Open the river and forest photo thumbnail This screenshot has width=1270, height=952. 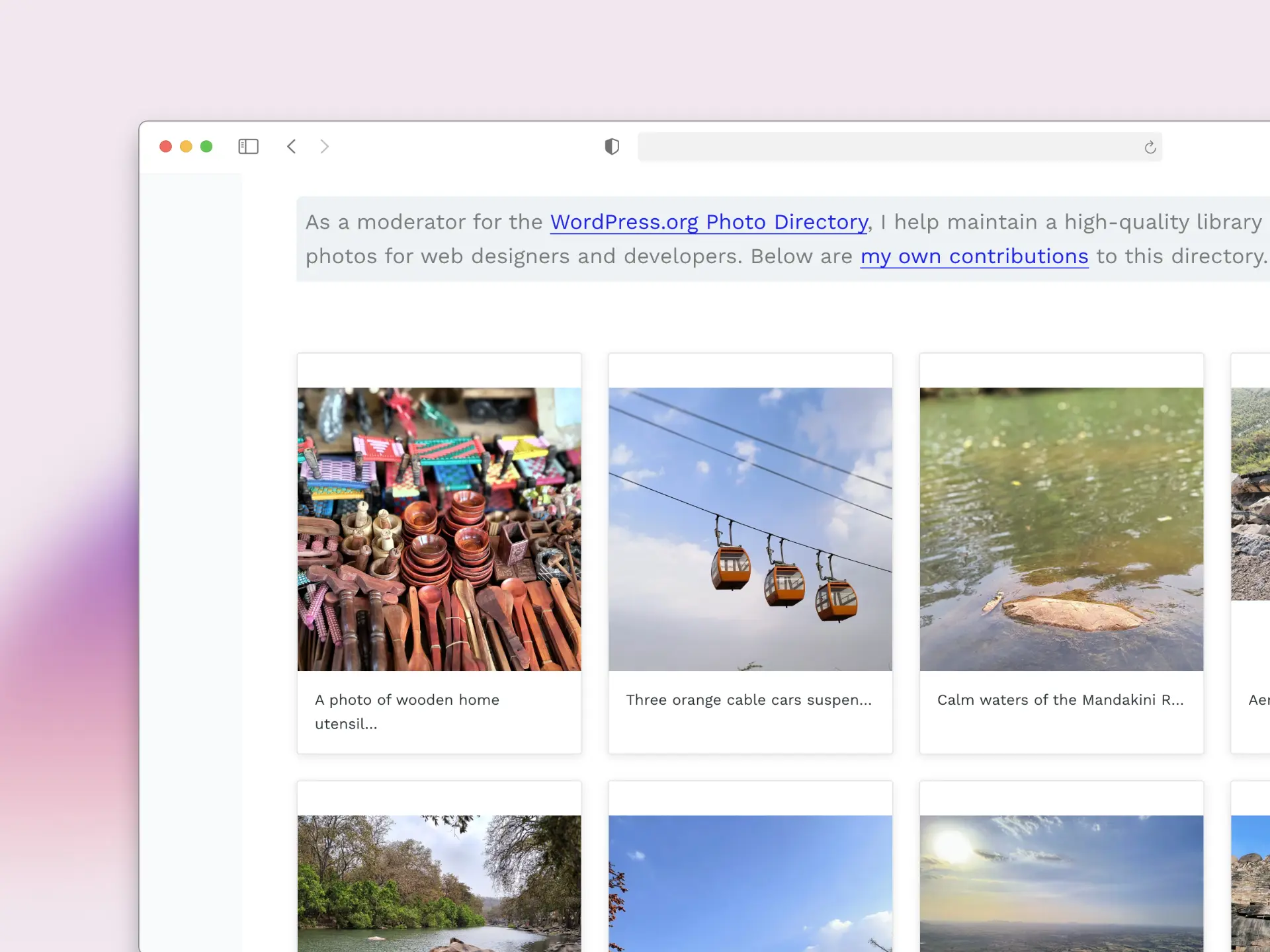[x=439, y=883]
